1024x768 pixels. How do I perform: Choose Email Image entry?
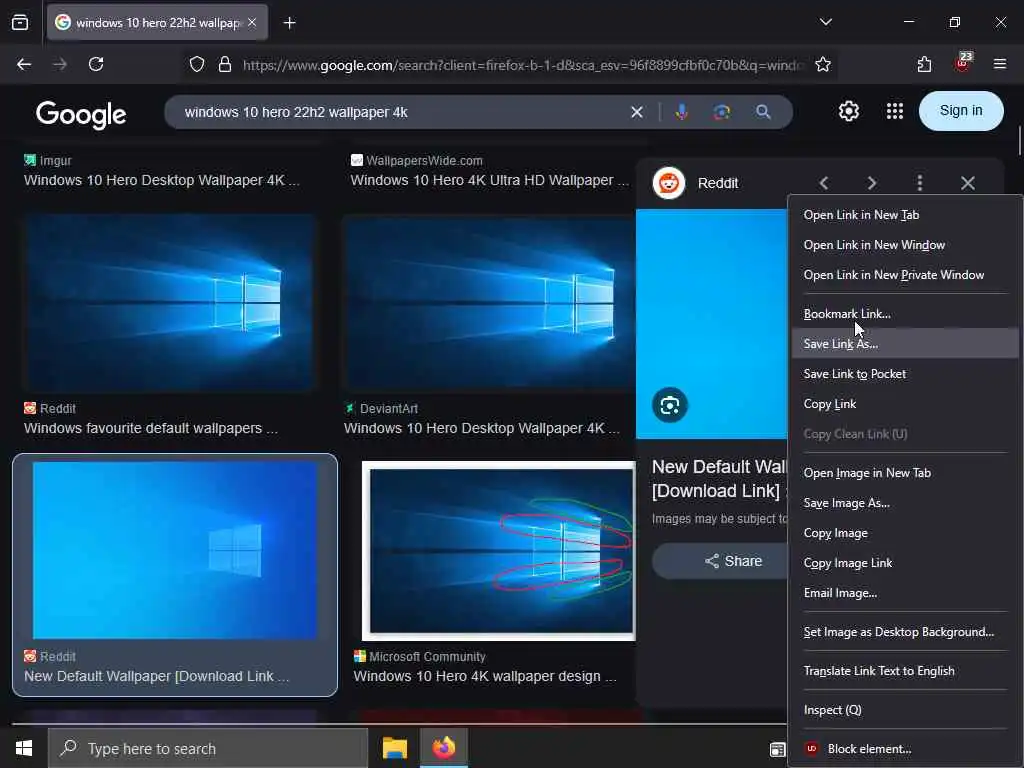pos(904,593)
